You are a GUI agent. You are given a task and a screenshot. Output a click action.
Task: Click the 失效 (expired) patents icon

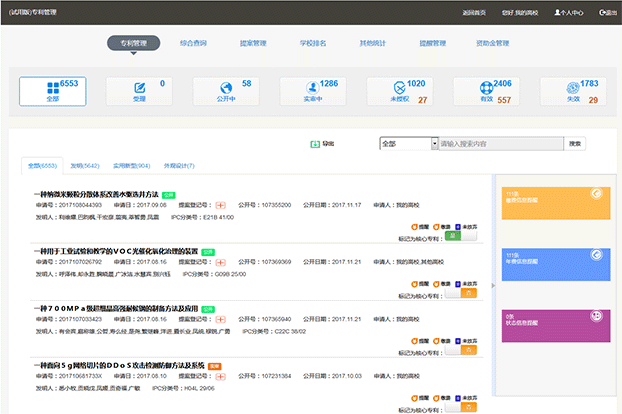click(572, 88)
